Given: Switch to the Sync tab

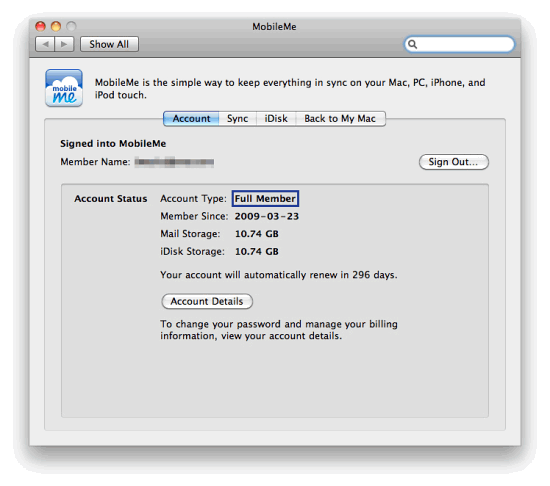Looking at the screenshot, I should coord(237,119).
